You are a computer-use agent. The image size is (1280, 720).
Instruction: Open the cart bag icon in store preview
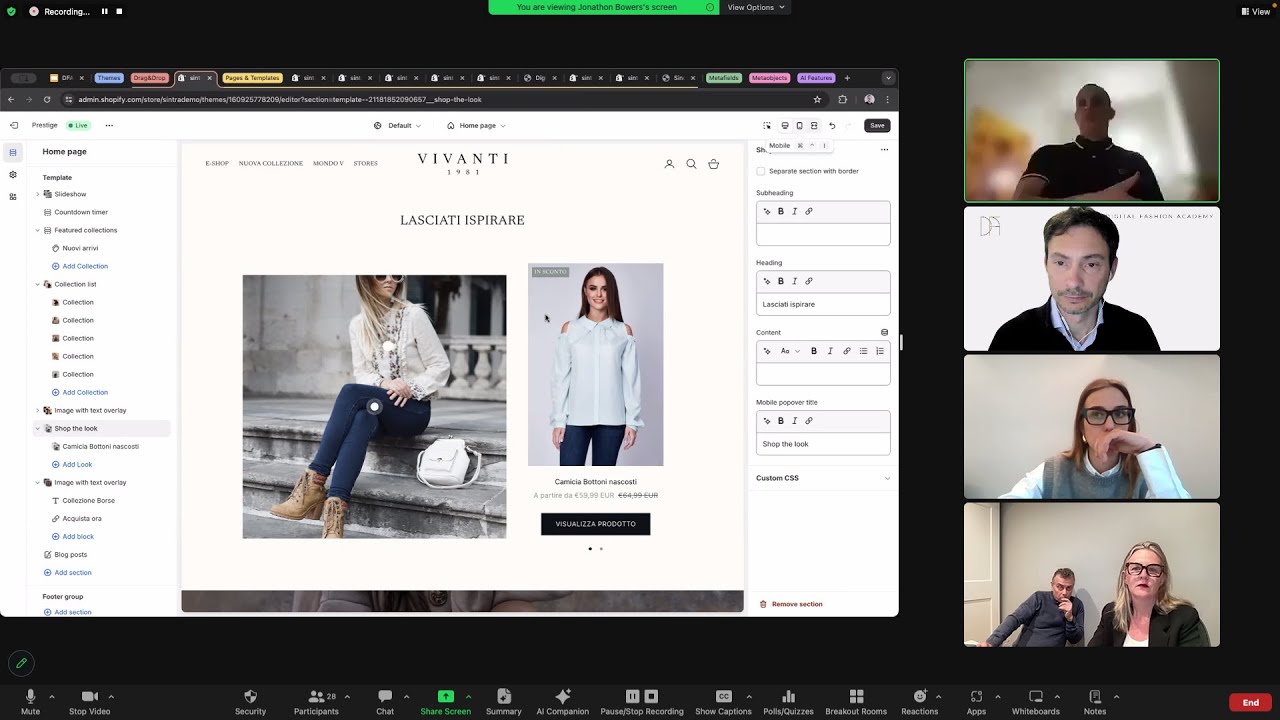pos(713,164)
